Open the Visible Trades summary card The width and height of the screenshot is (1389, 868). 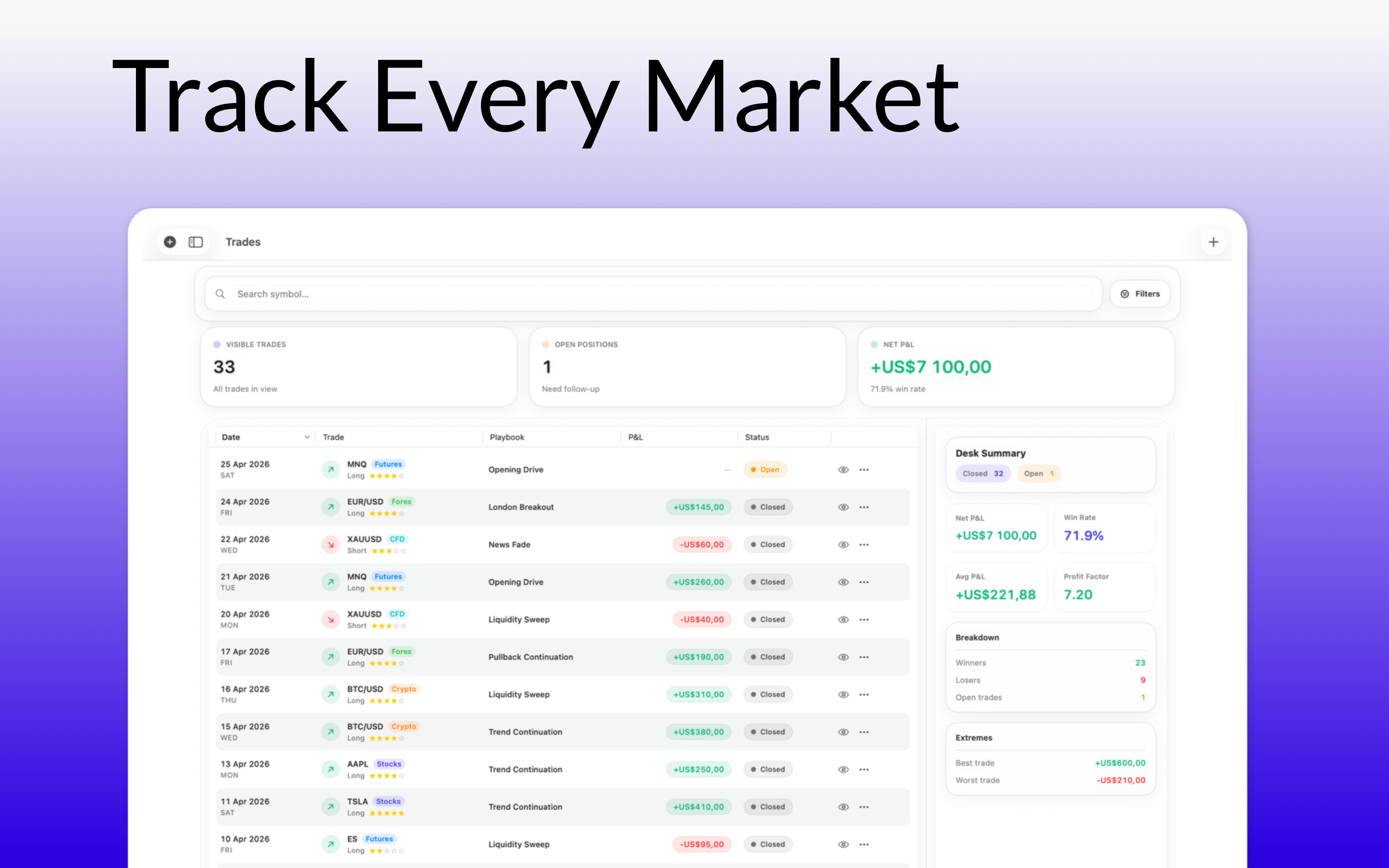(359, 367)
